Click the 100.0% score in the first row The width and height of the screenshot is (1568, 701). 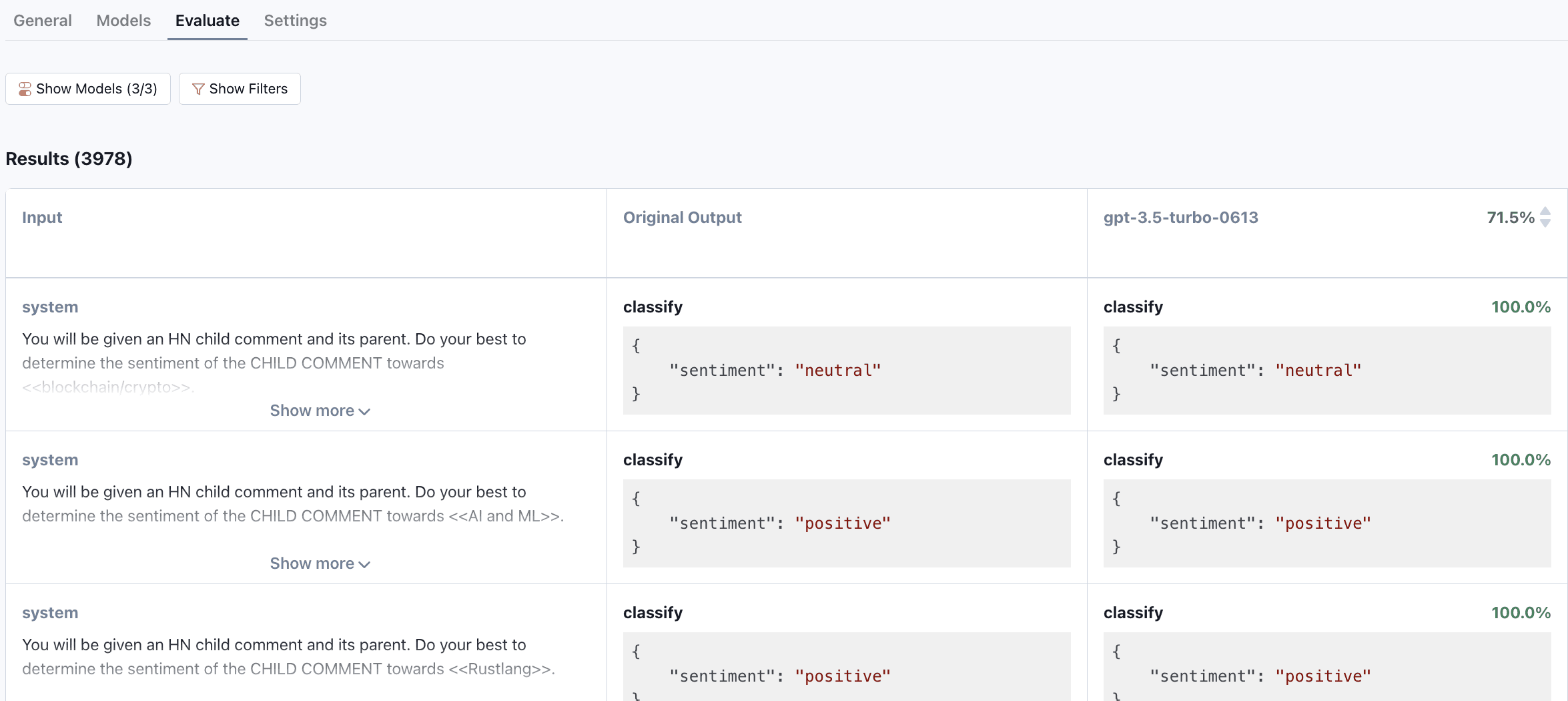pos(1521,307)
